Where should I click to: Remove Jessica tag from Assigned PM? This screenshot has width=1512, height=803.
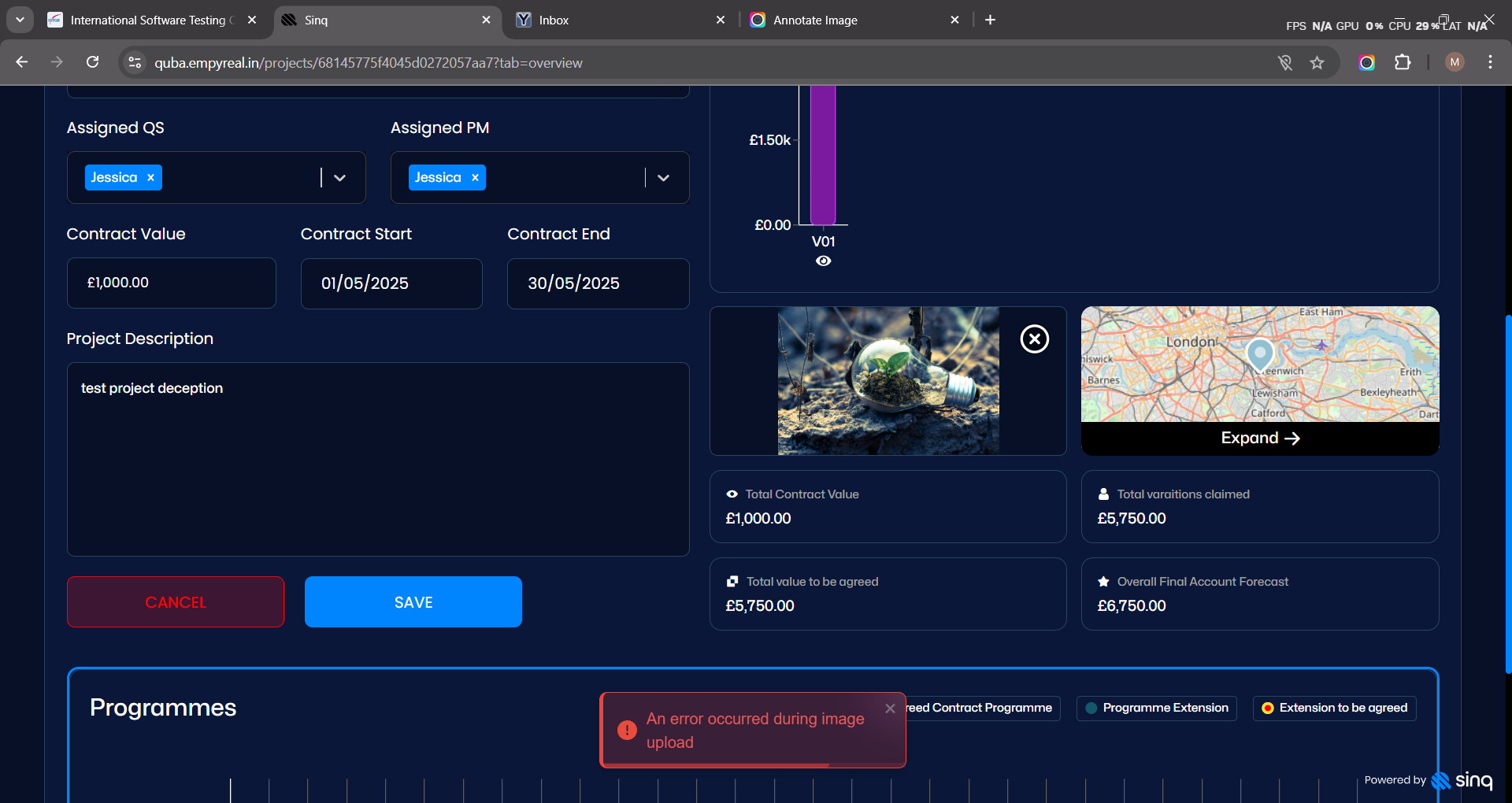(x=475, y=178)
